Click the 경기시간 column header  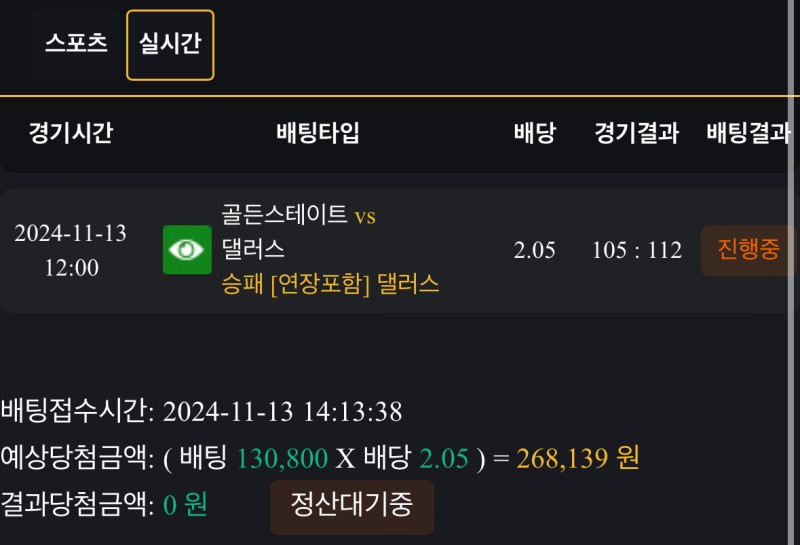70,133
